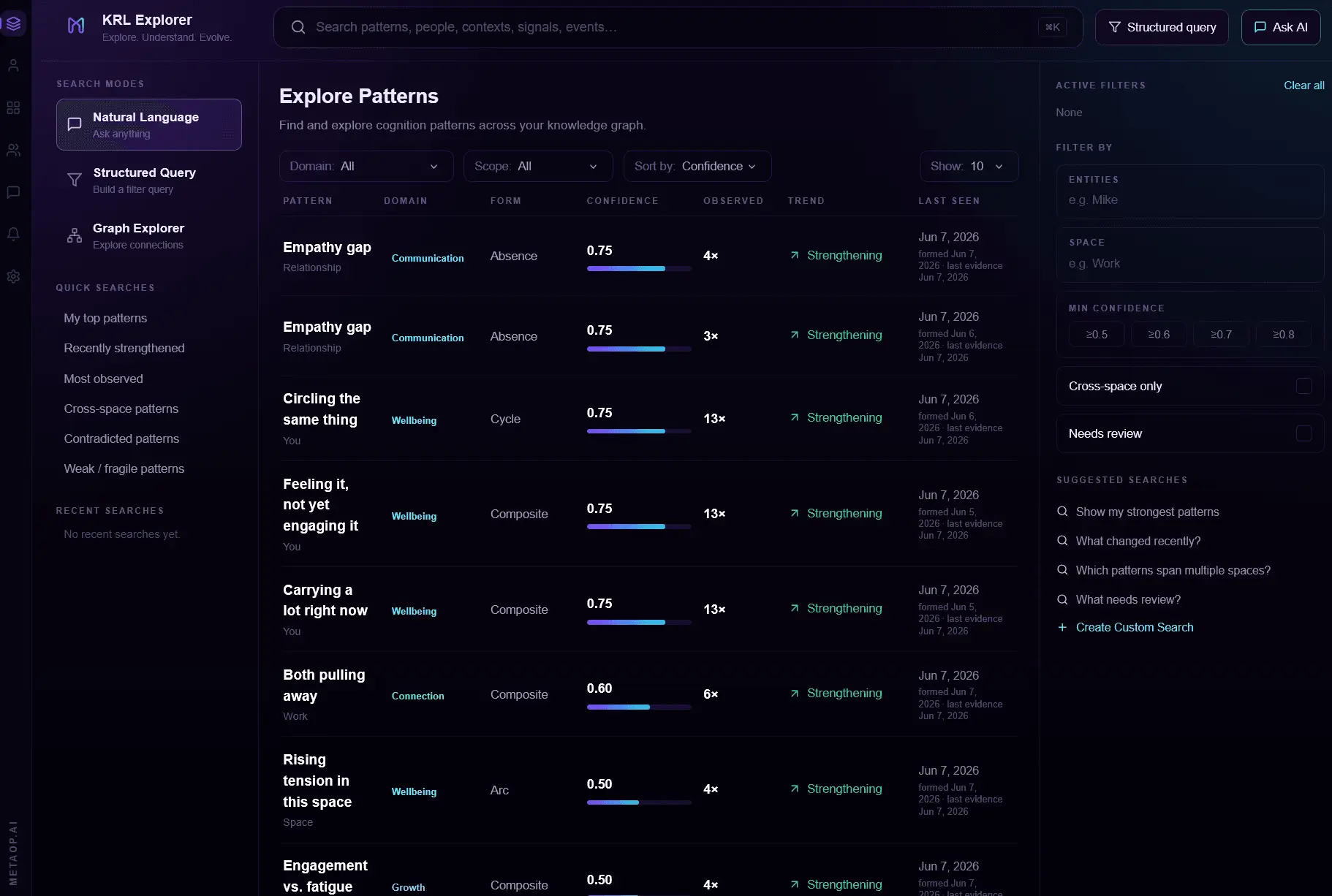Click trend arrow icon in Rising tension row
This screenshot has height=896, width=1332.
pyautogui.click(x=794, y=789)
